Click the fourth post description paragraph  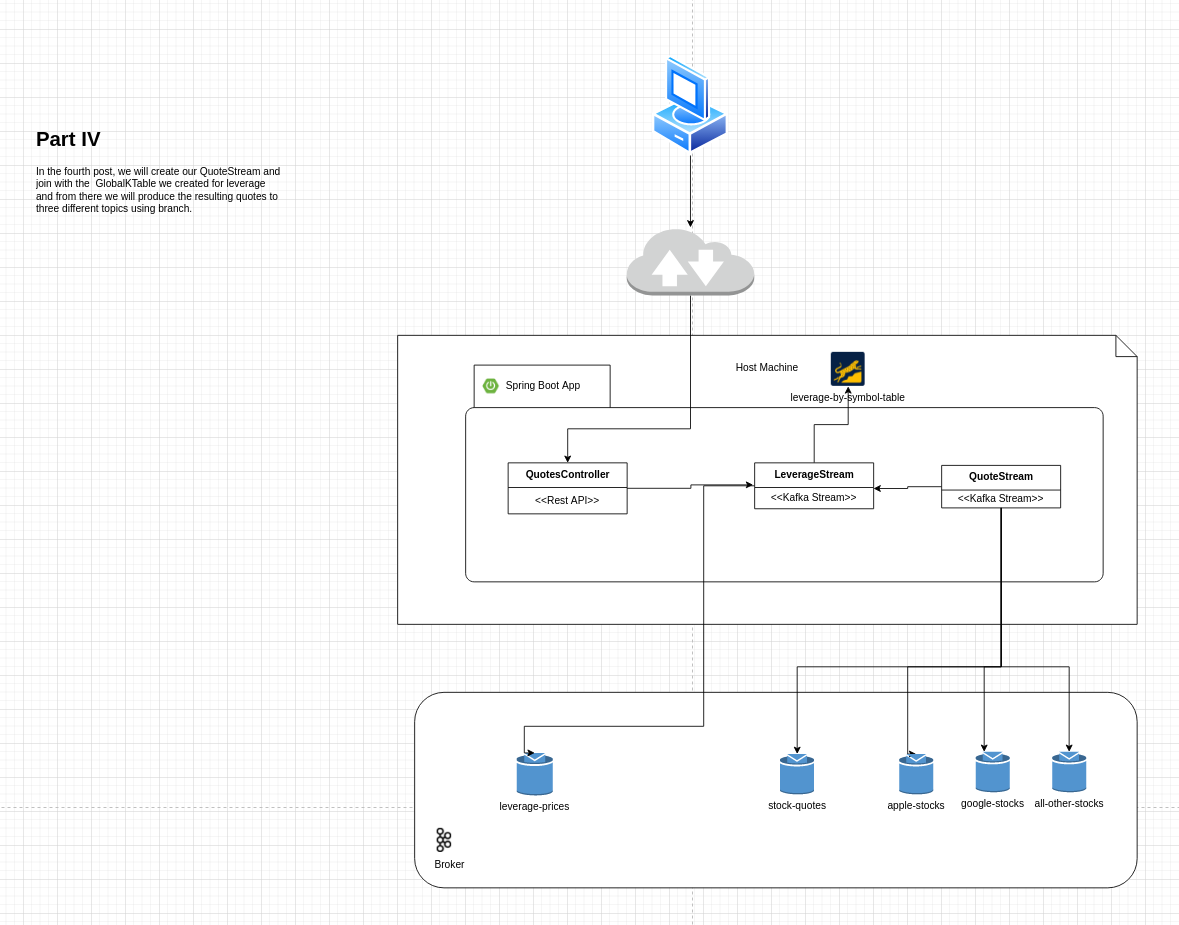[x=158, y=190]
